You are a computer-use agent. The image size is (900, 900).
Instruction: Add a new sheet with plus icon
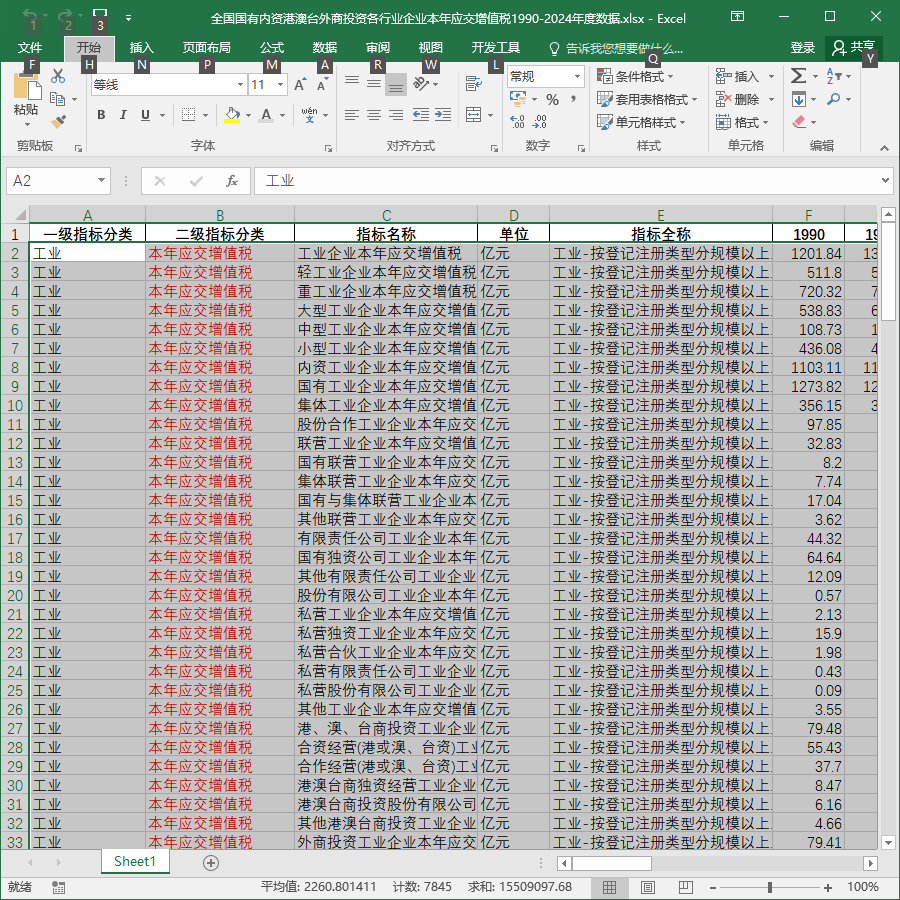pos(211,863)
